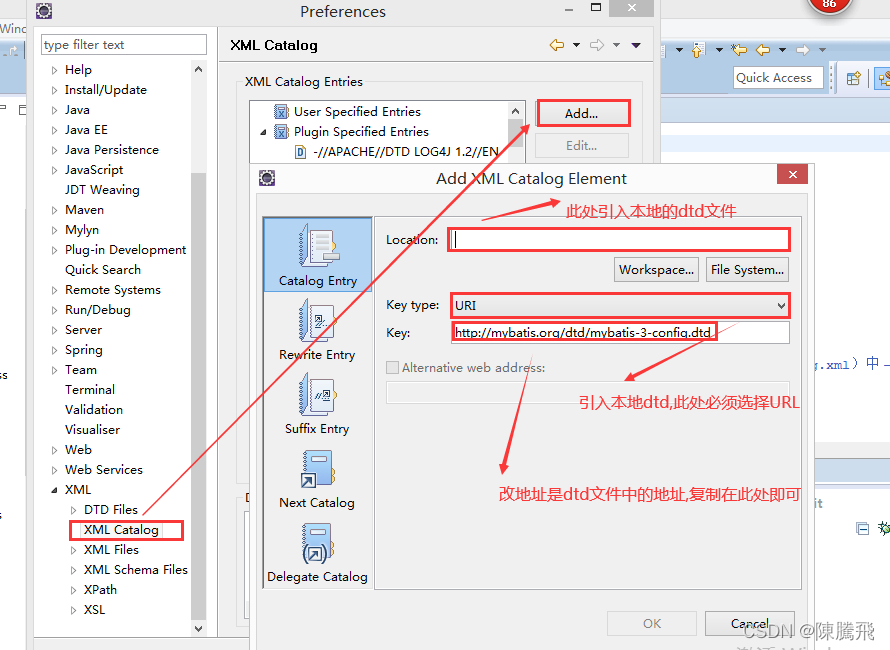Expand the Maven preferences node
Screen dimensions: 890x650
tap(54, 210)
